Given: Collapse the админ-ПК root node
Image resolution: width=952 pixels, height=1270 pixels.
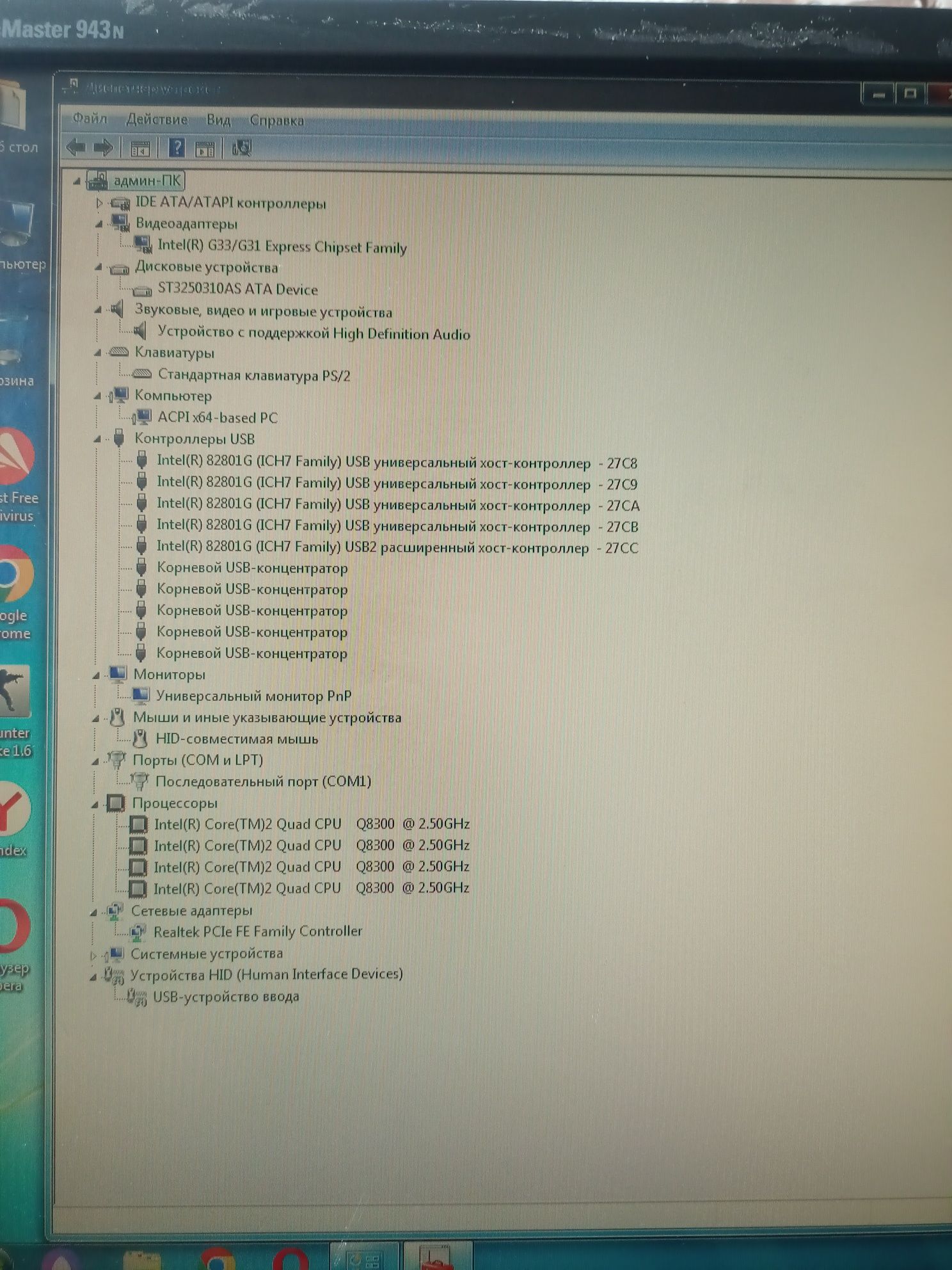Looking at the screenshot, I should pos(77,181).
